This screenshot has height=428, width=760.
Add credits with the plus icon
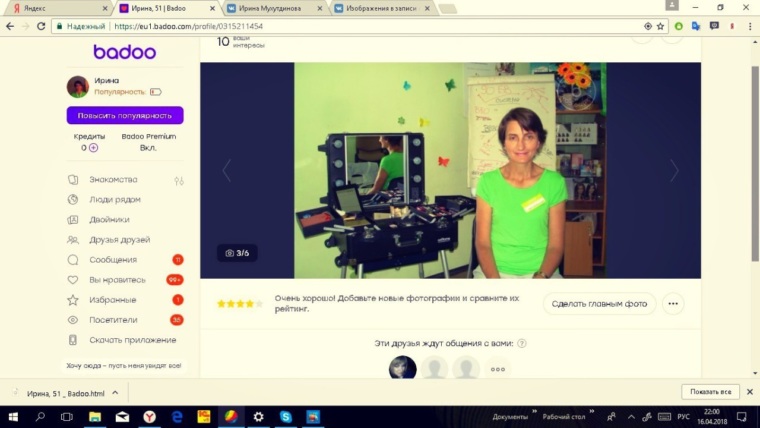(x=94, y=148)
